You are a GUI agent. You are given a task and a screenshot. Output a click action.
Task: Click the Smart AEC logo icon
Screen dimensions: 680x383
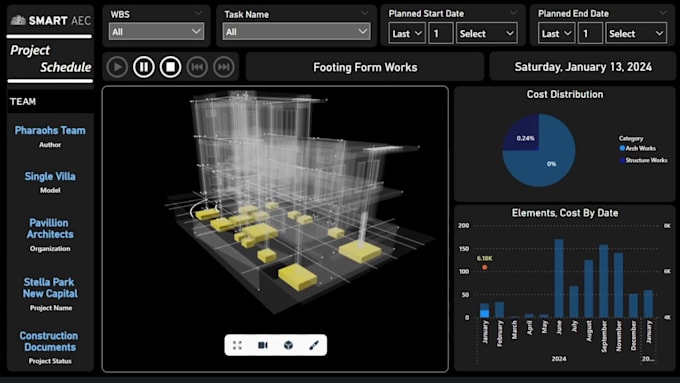(x=18, y=20)
